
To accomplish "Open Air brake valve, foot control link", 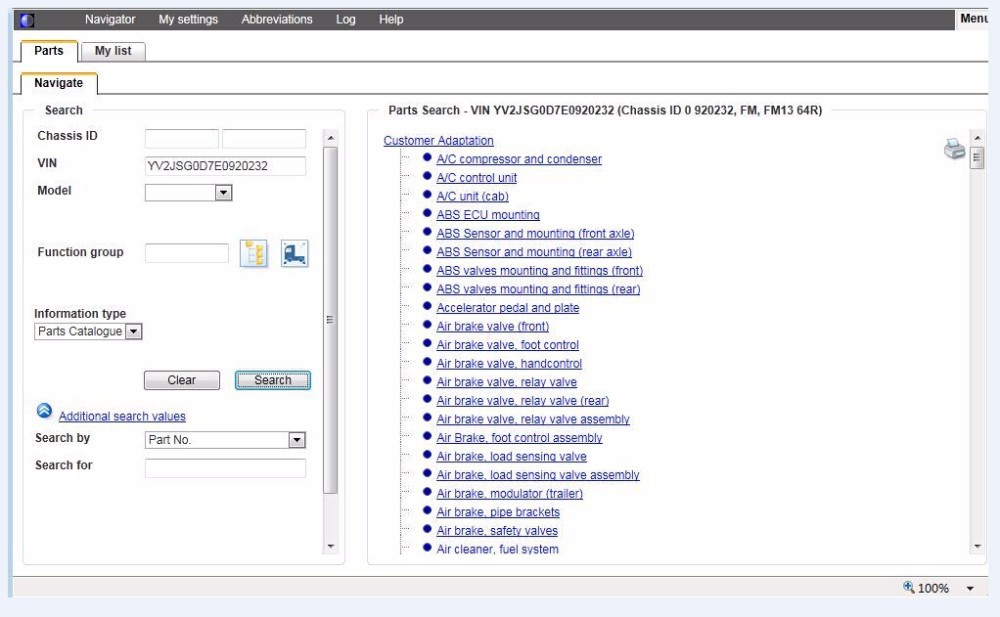I will pyautogui.click(x=508, y=345).
